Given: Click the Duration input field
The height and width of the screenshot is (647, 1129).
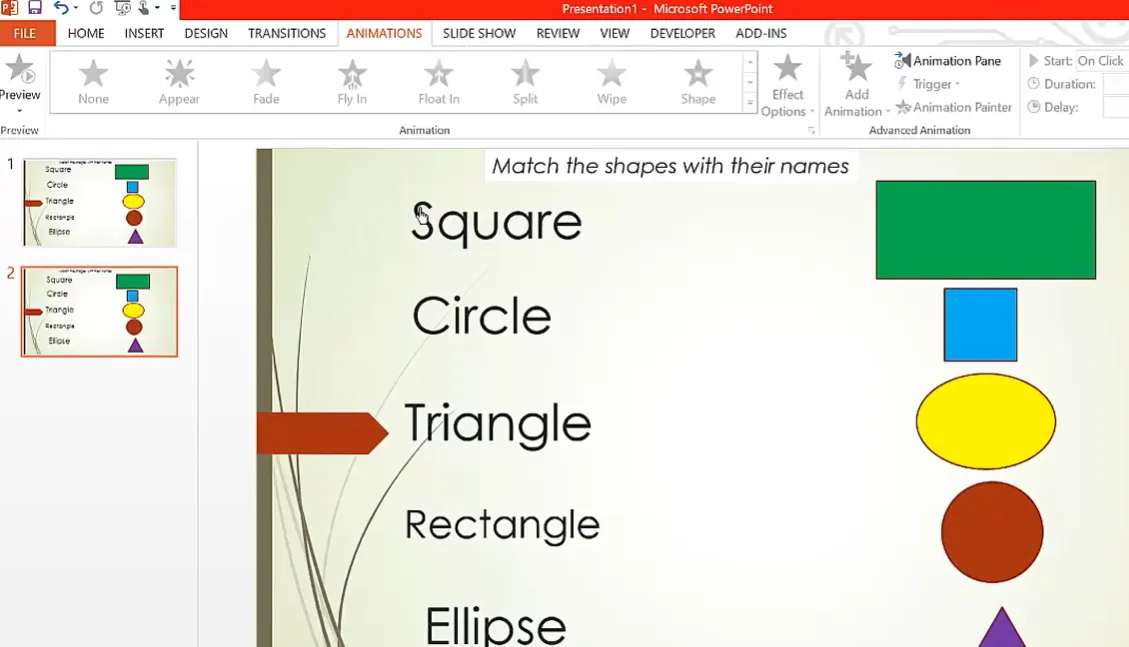Looking at the screenshot, I should pyautogui.click(x=1115, y=84).
